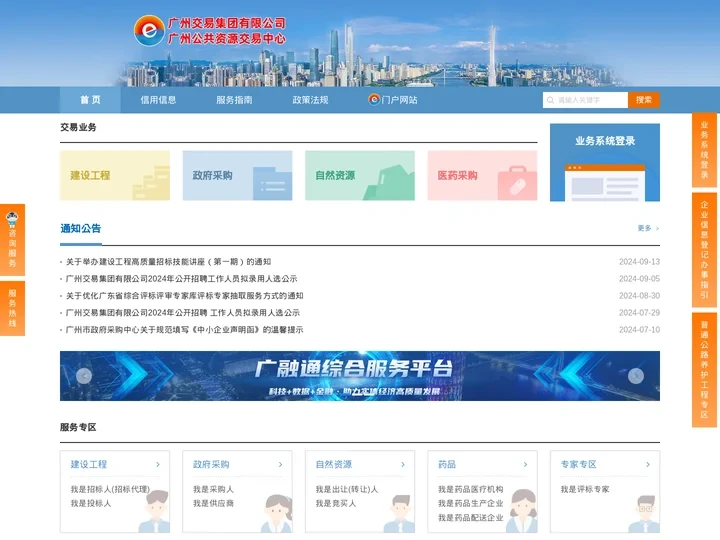Click 更多 link in 通知公告 section
This screenshot has width=720, height=540.
pos(648,228)
